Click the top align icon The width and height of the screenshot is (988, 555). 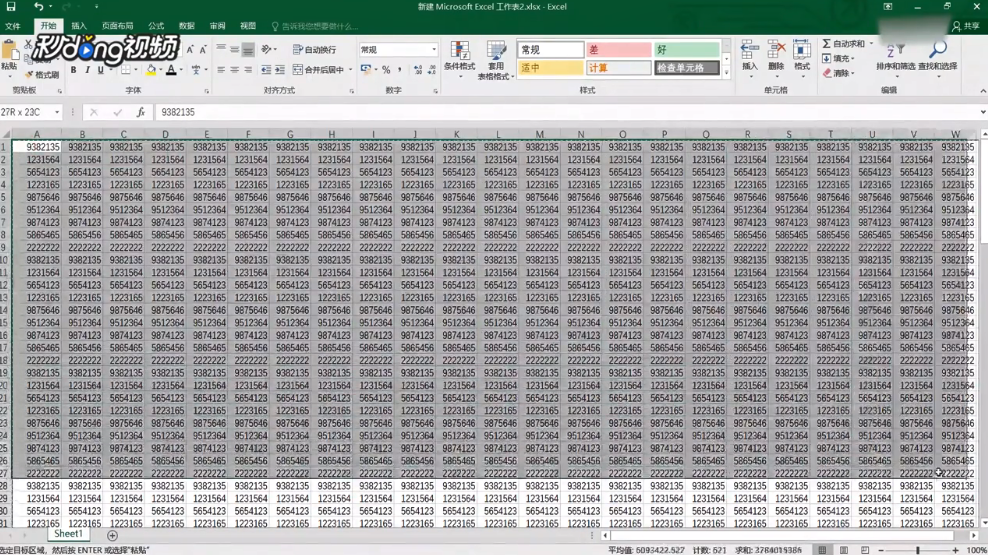[221, 49]
